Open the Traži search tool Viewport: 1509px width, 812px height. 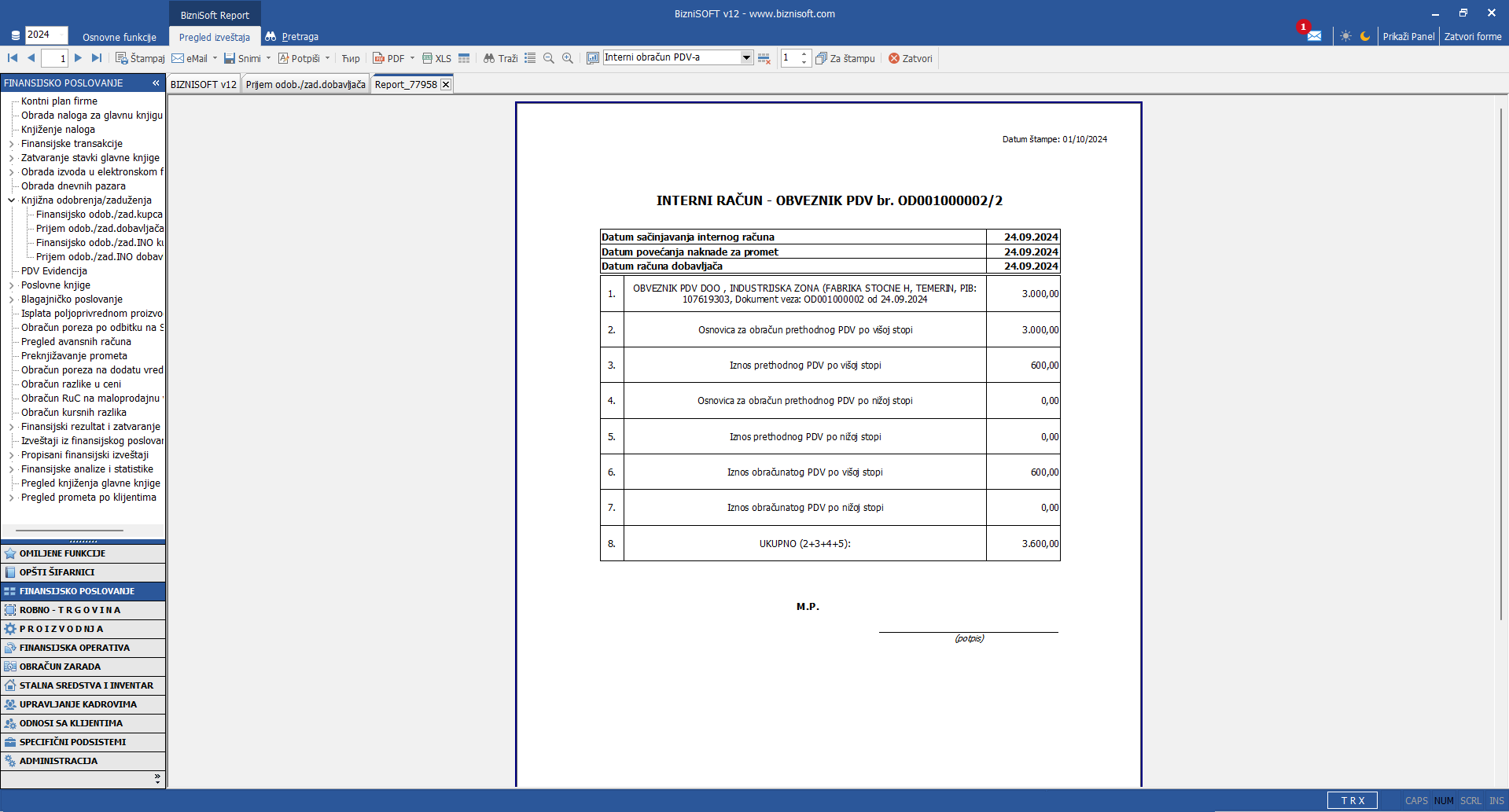click(500, 58)
